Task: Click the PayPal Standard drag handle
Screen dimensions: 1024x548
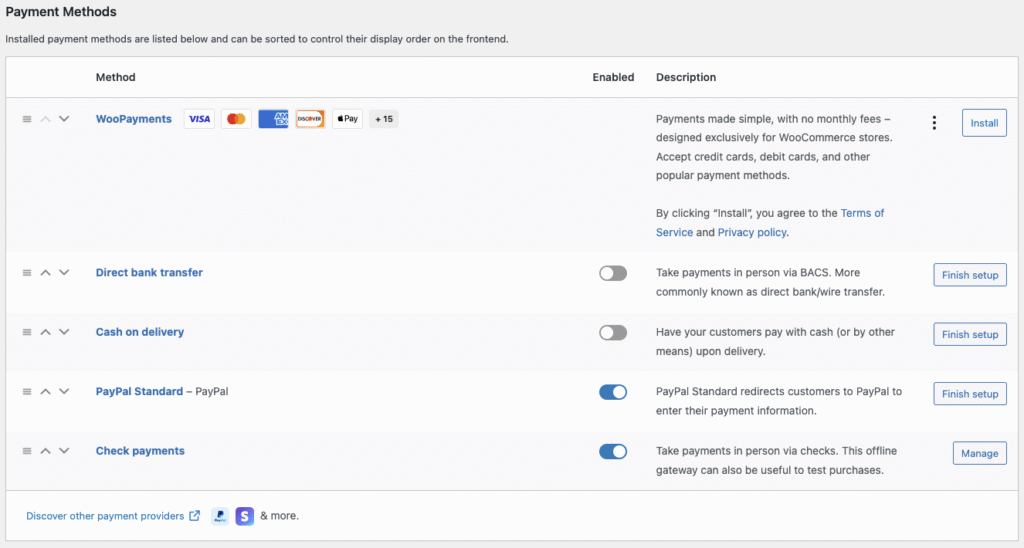Action: [x=27, y=391]
